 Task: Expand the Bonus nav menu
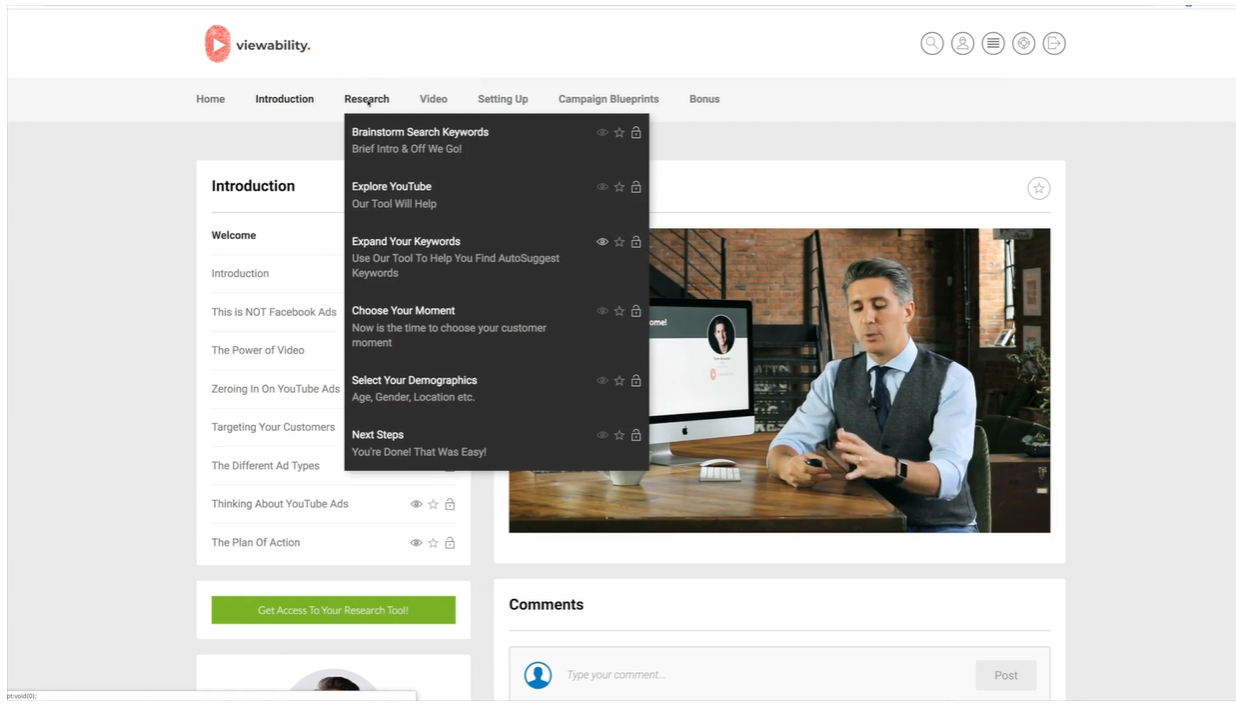[x=704, y=99]
